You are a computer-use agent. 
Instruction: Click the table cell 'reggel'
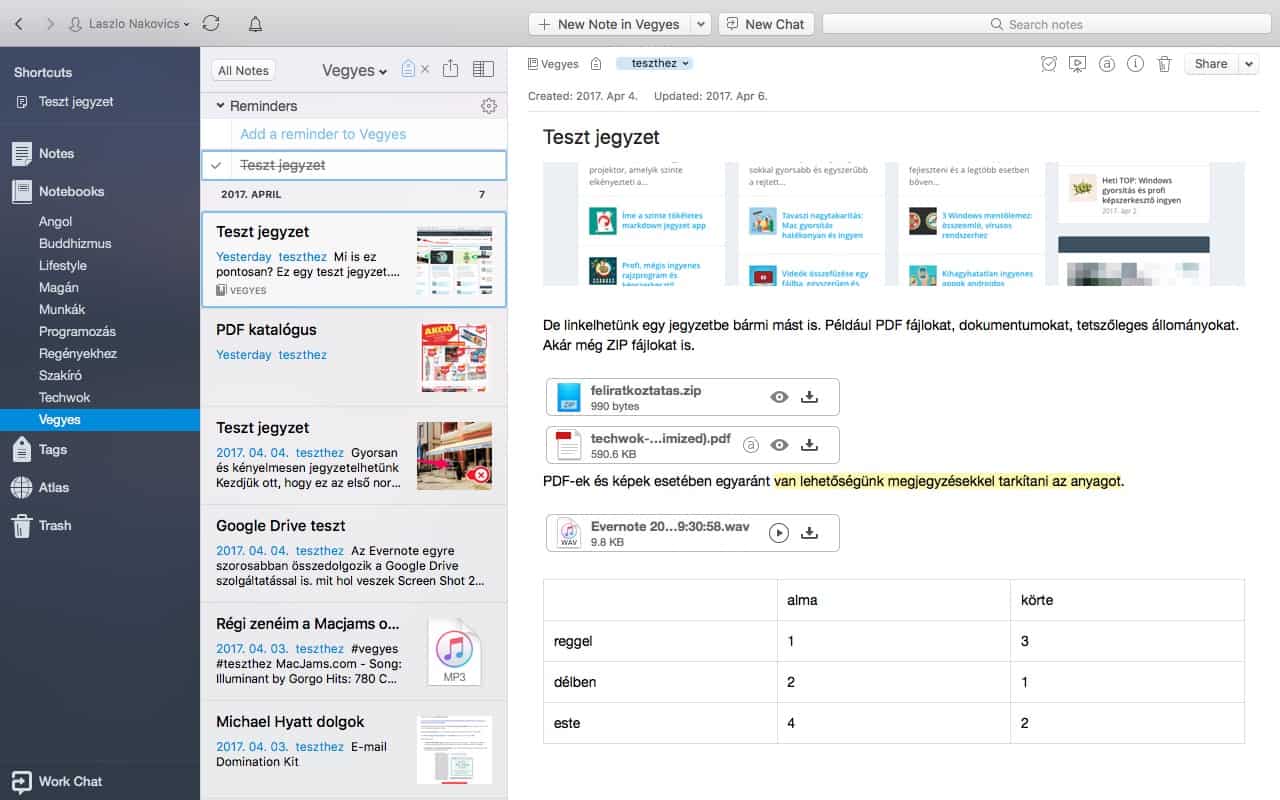pos(660,641)
